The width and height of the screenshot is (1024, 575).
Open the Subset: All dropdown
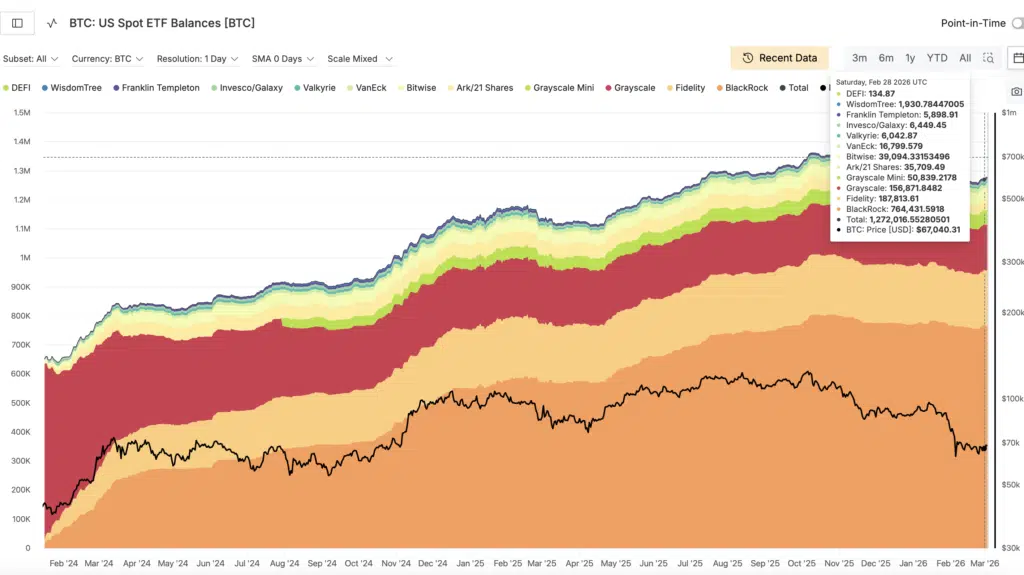pyautogui.click(x=31, y=59)
